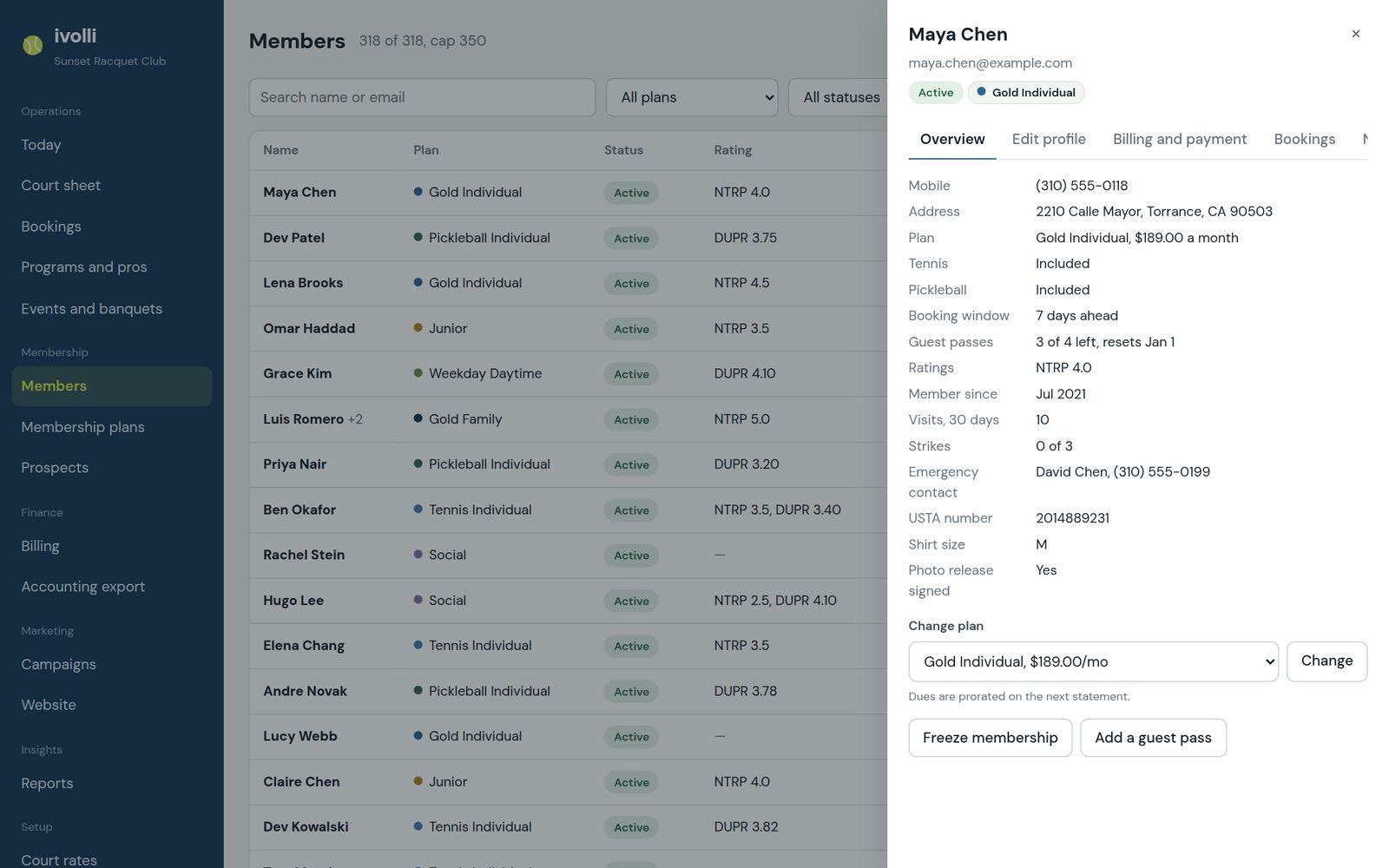Image resolution: width=1389 pixels, height=868 pixels.
Task: Open Luis Romero's member row
Action: 569,419
